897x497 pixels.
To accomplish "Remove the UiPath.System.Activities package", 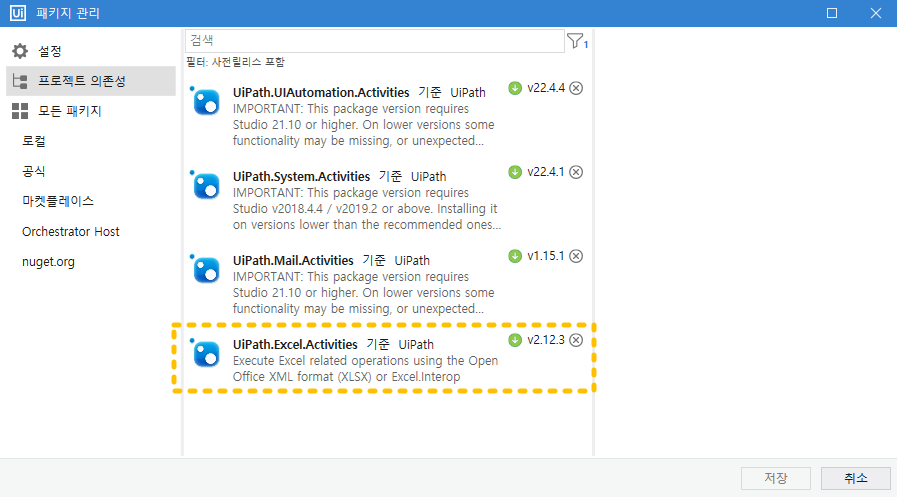I will tap(576, 172).
